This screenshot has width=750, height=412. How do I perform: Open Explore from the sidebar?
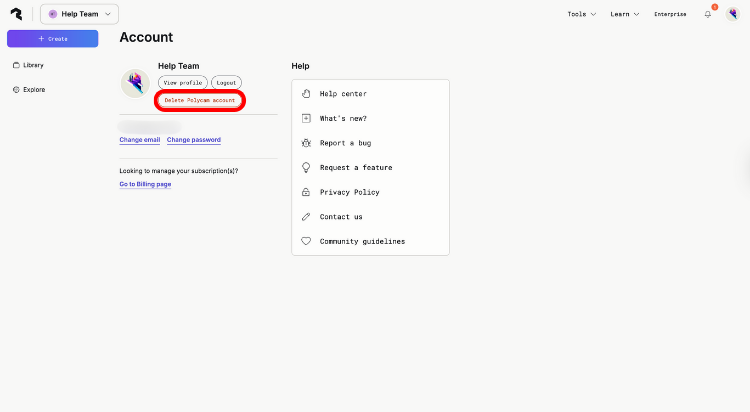tap(34, 90)
